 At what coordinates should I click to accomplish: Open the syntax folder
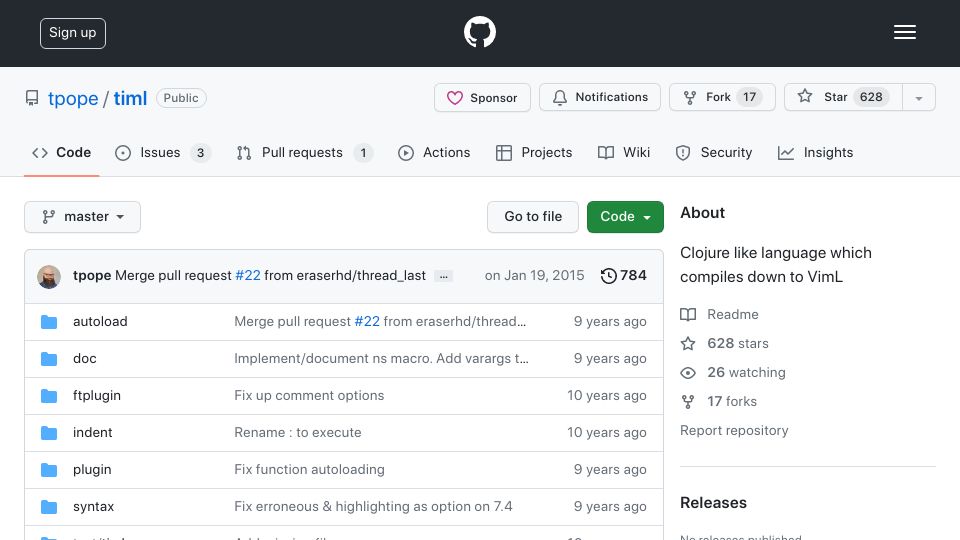click(94, 506)
